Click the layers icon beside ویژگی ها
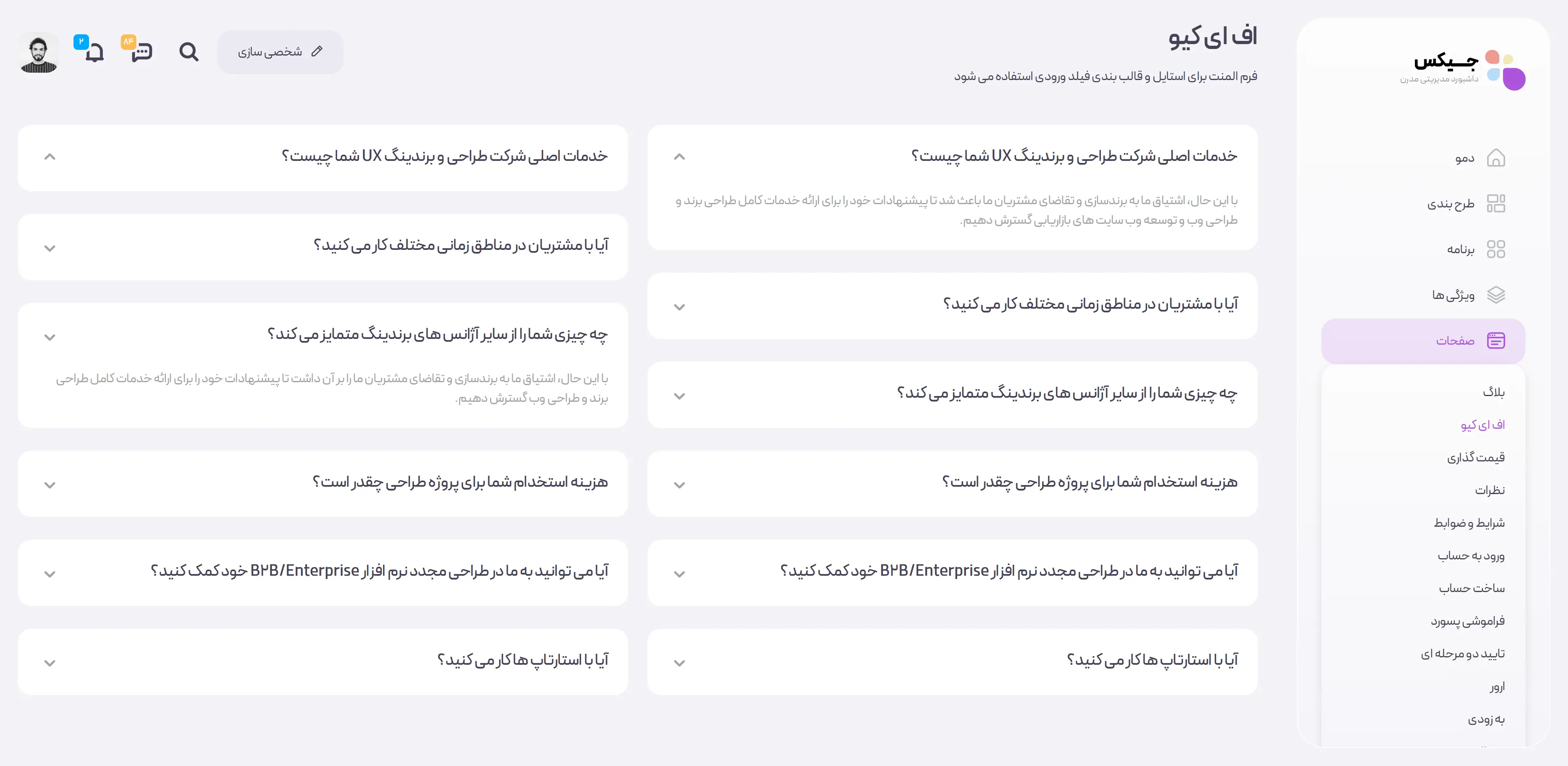 pos(1495,295)
